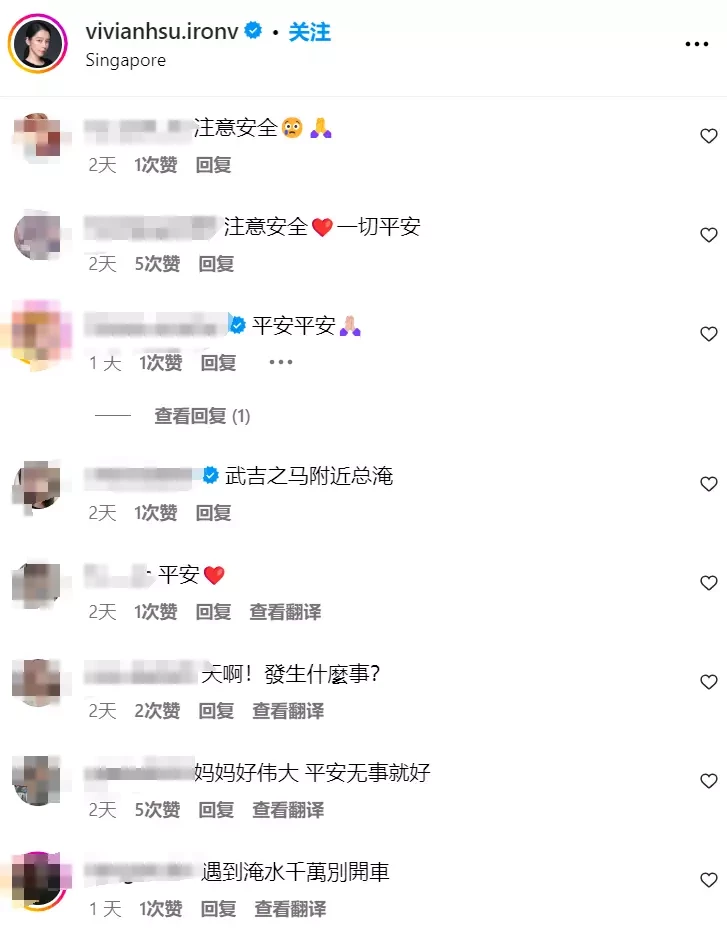Open the Singapore location tag

pyautogui.click(x=125, y=60)
